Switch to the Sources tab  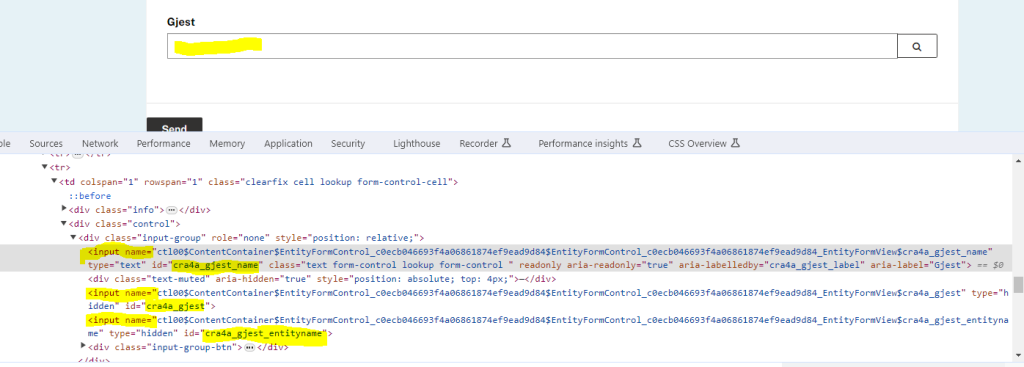[x=46, y=144]
